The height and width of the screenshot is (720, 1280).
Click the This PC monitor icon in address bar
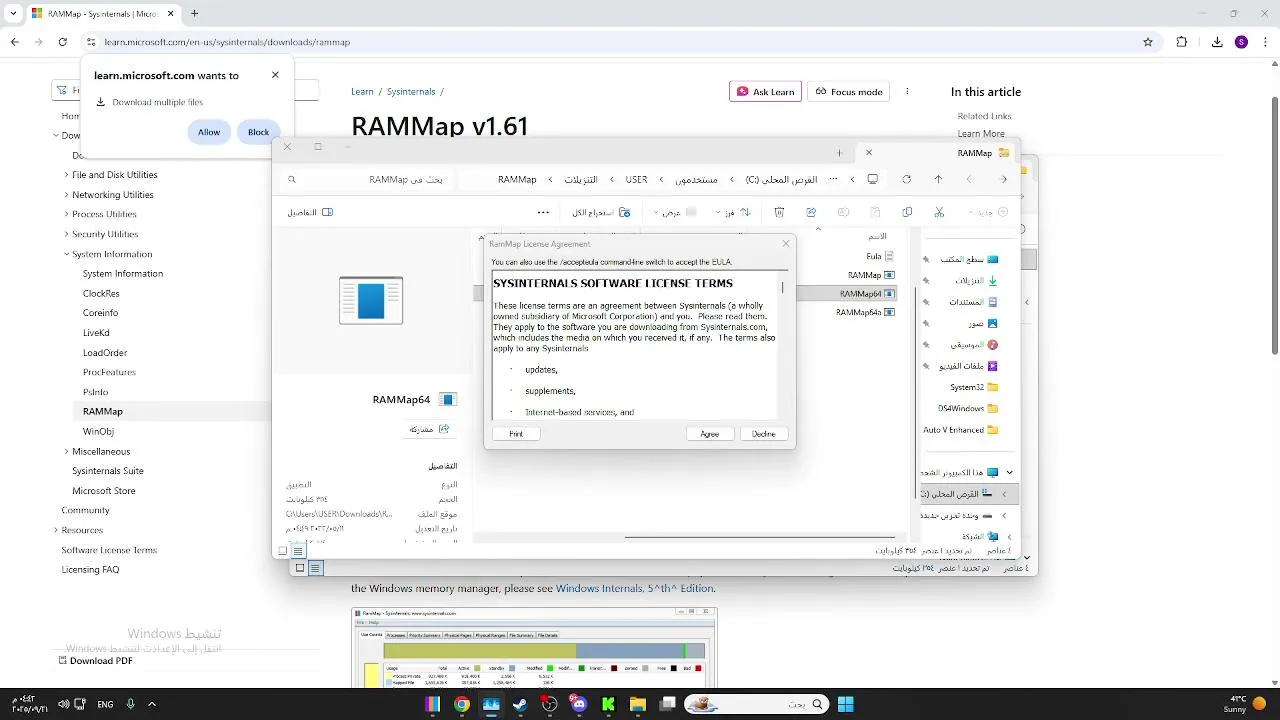(873, 179)
